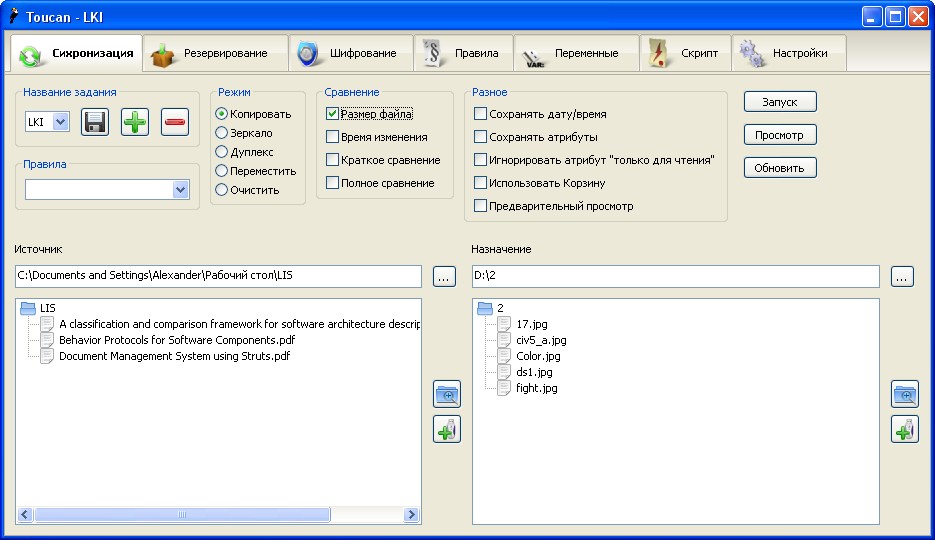Viewport: 935px width, 540px height.
Task: Enable the Использовать Корзину checkbox
Action: point(481,184)
